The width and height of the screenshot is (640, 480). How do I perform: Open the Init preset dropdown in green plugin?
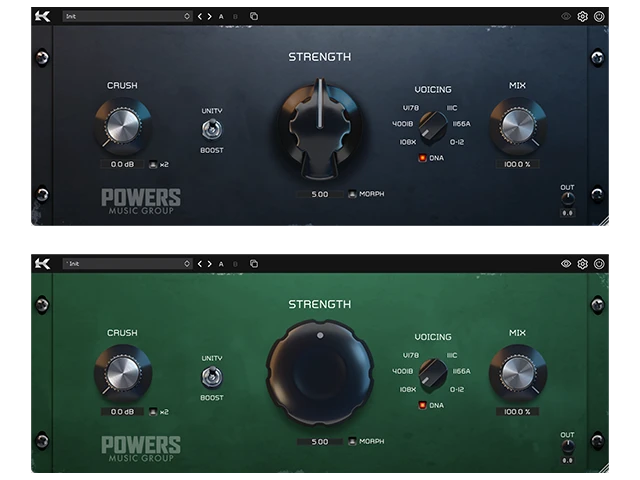(x=127, y=264)
